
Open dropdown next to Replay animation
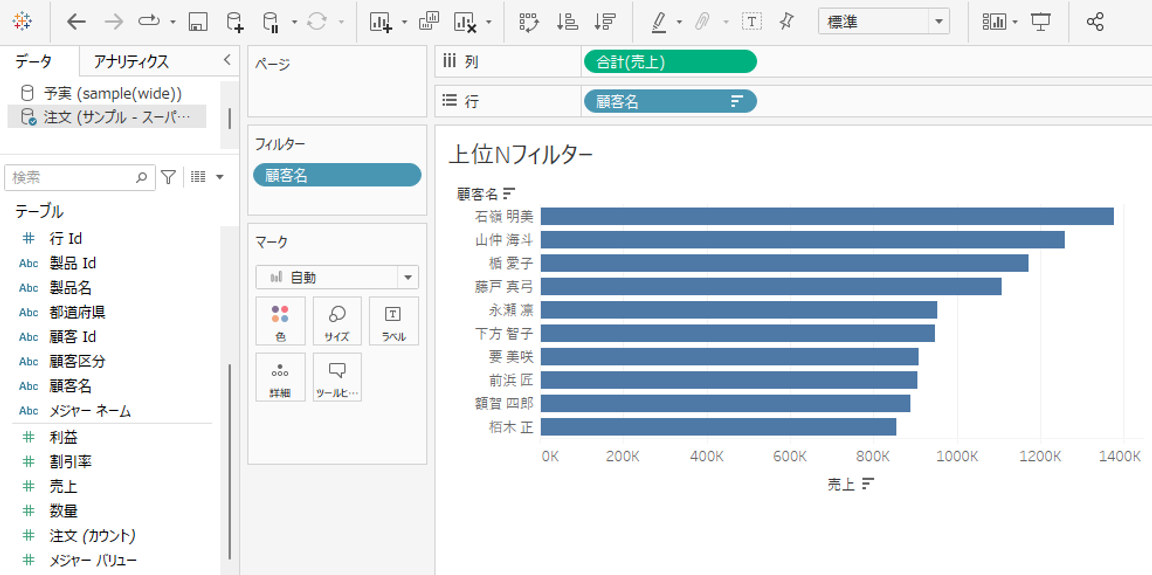coord(173,22)
